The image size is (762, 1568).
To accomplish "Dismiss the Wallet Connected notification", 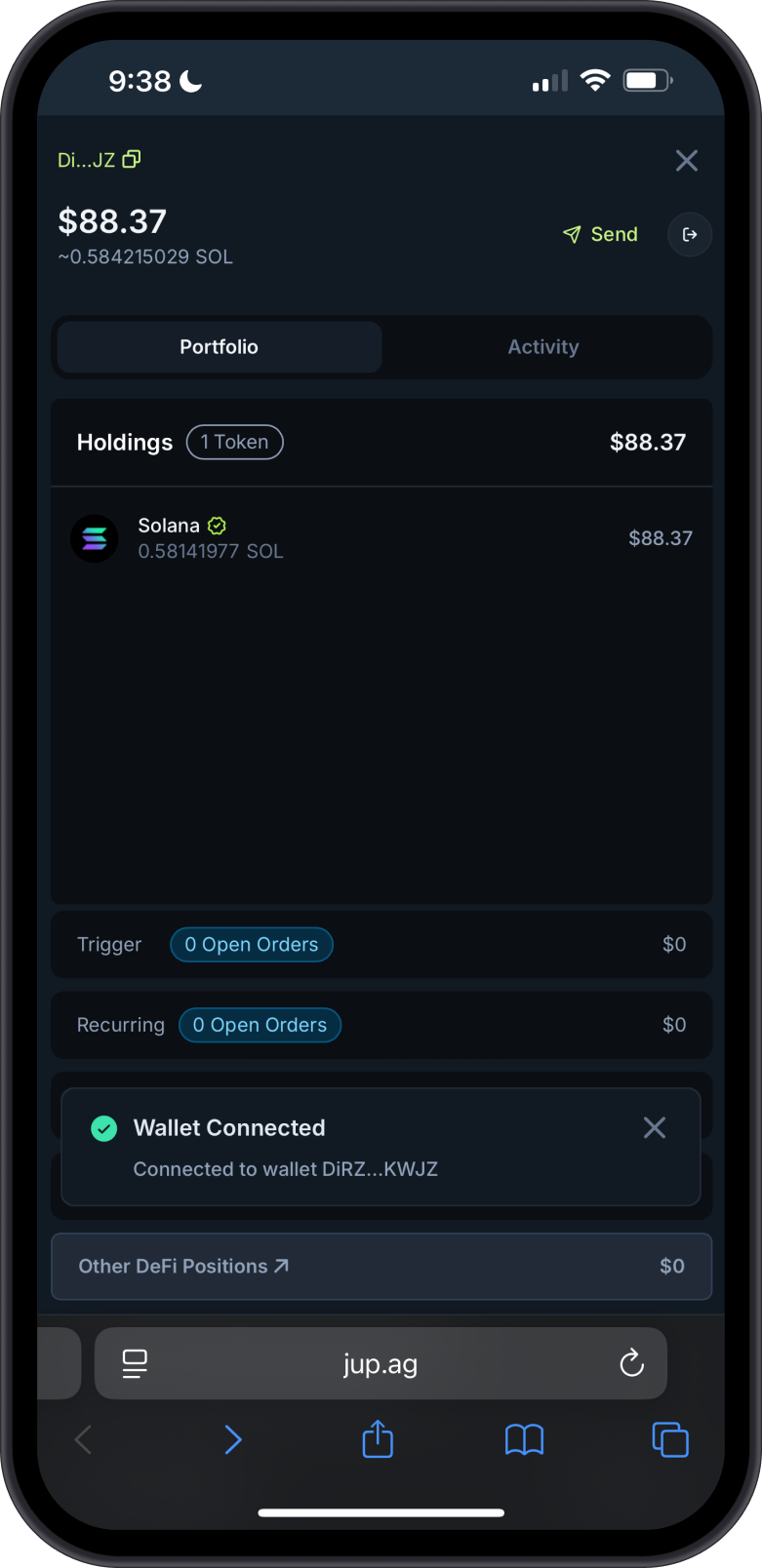I will [x=655, y=1127].
